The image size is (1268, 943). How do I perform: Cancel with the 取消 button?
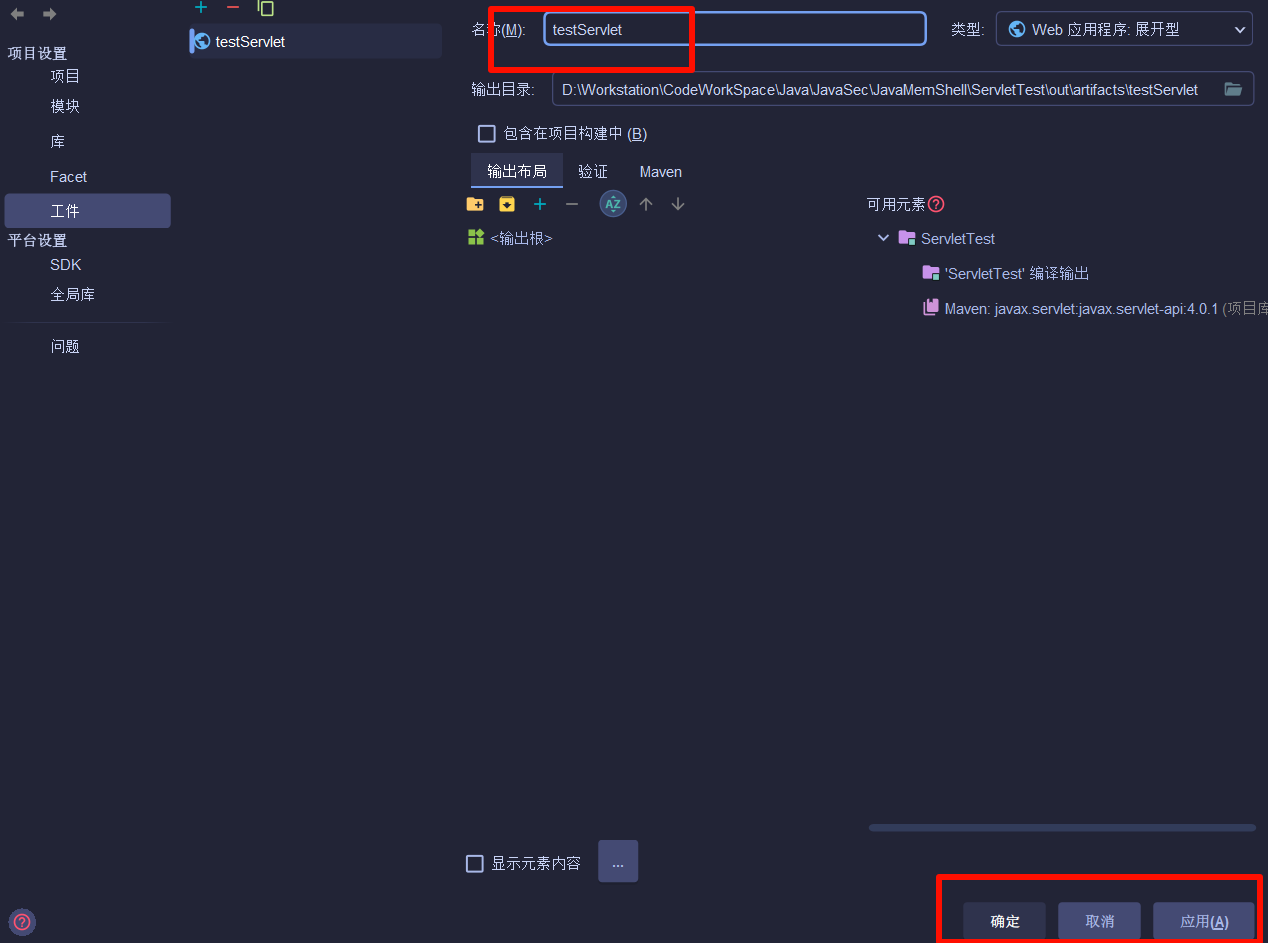click(x=1100, y=921)
